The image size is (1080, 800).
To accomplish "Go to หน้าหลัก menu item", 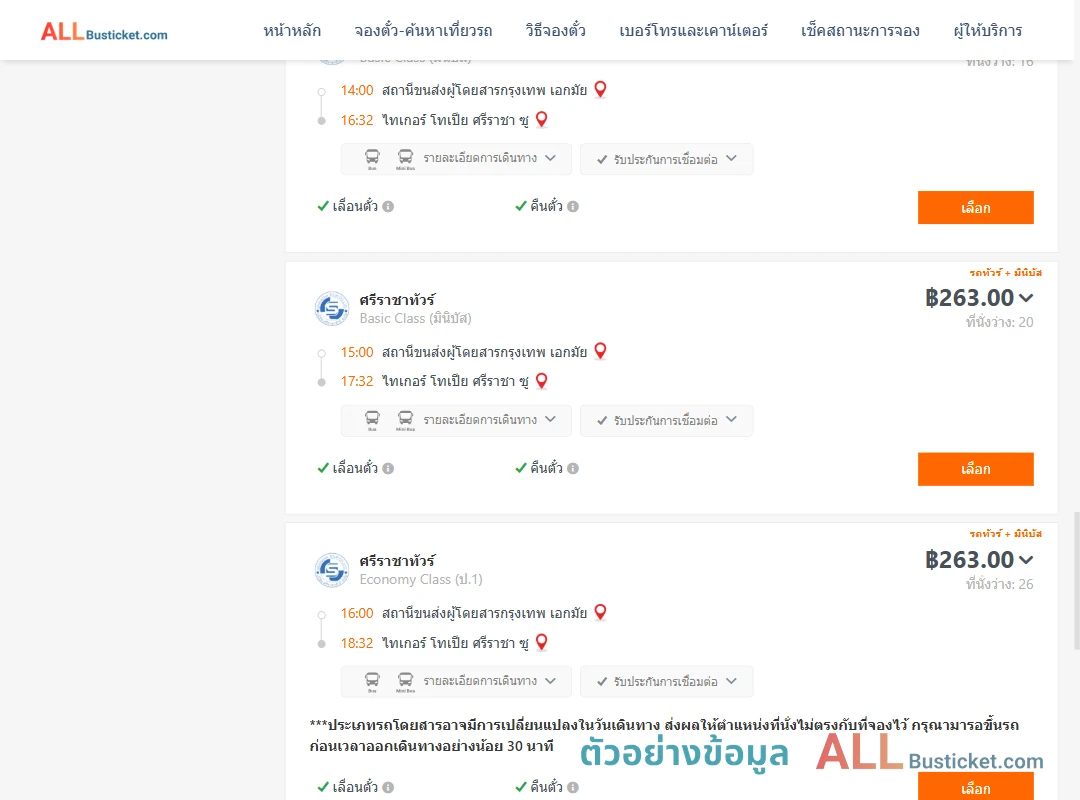I will tap(292, 31).
